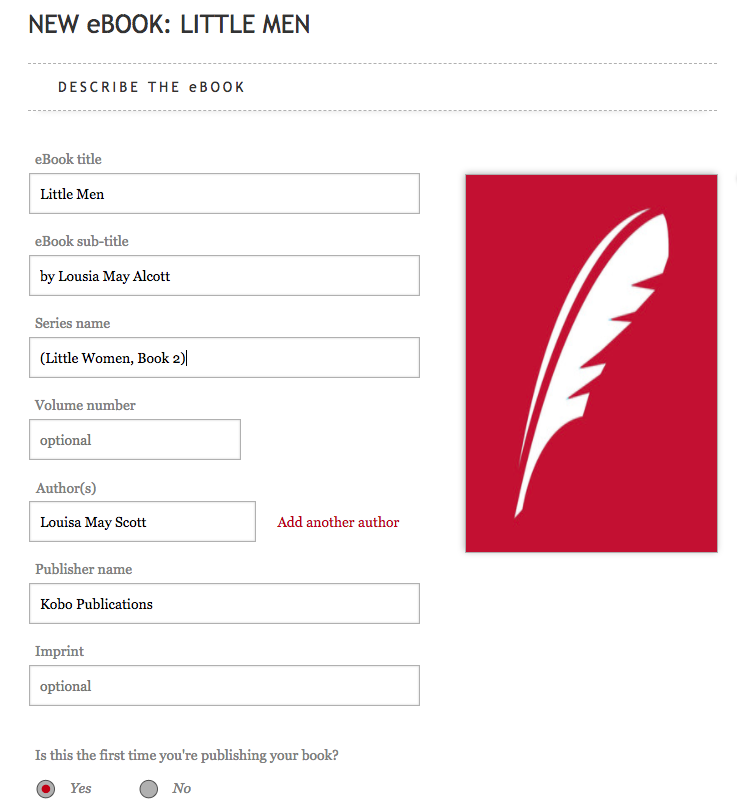Viewport: 737px width, 811px height.
Task: Click the Series name label
Action: coord(73,323)
